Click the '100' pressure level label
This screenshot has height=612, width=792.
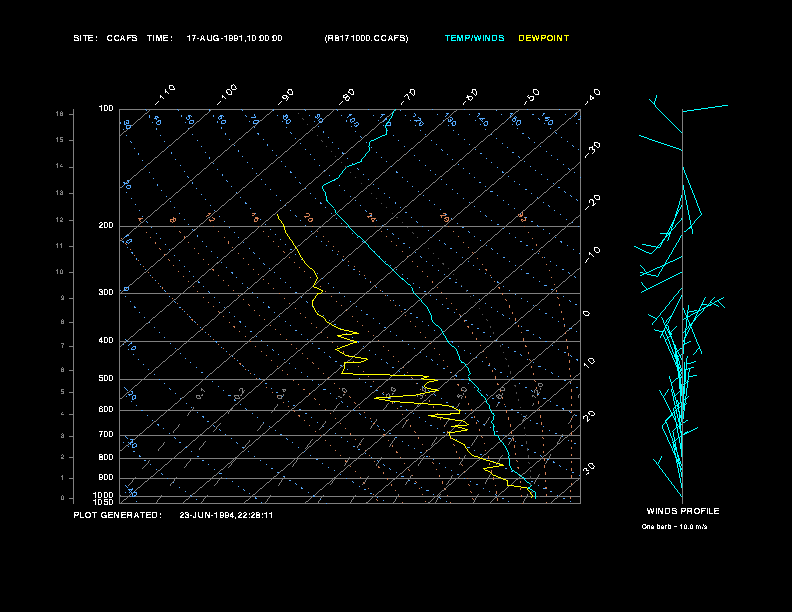106,109
